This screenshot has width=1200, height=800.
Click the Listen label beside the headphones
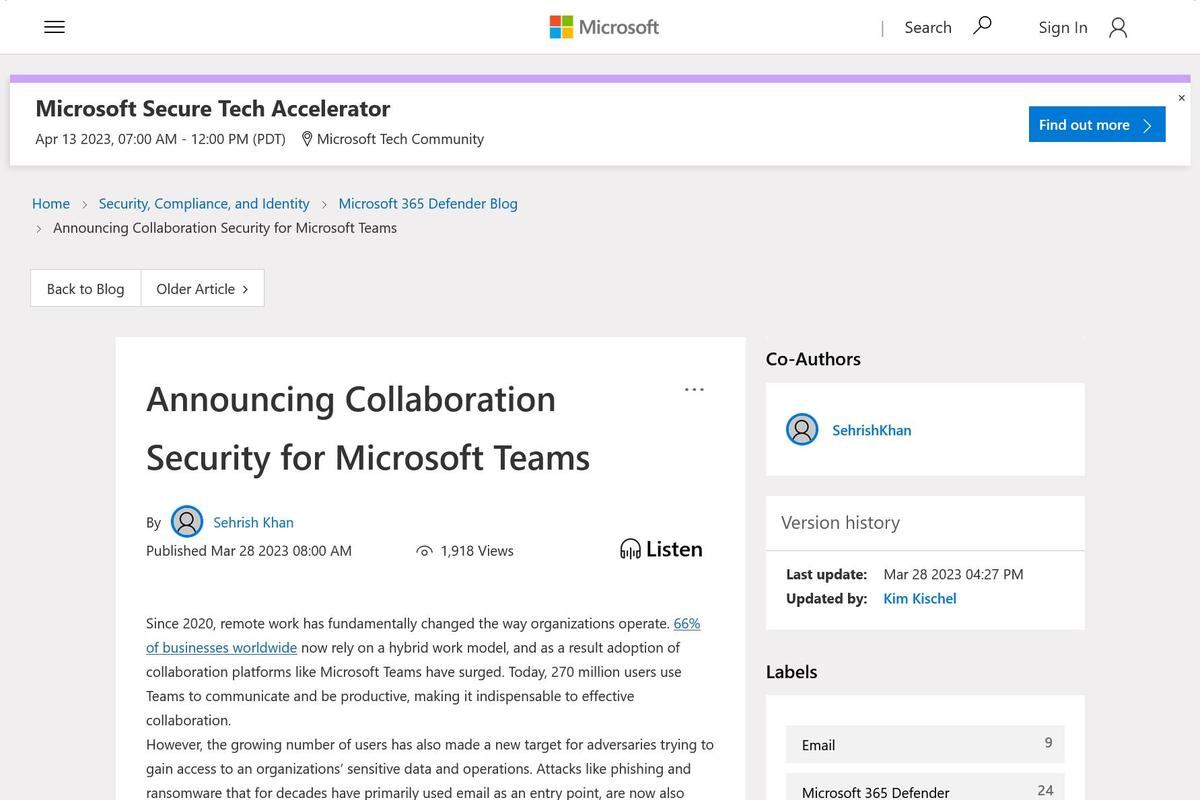(674, 549)
